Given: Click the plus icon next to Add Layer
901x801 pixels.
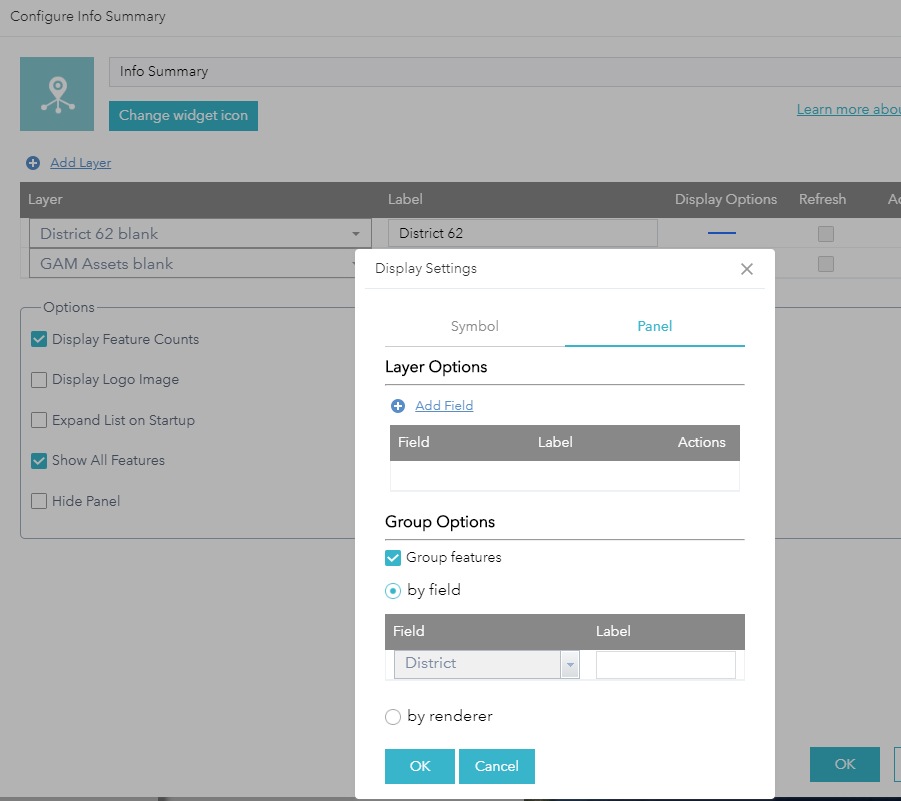Looking at the screenshot, I should tap(33, 163).
